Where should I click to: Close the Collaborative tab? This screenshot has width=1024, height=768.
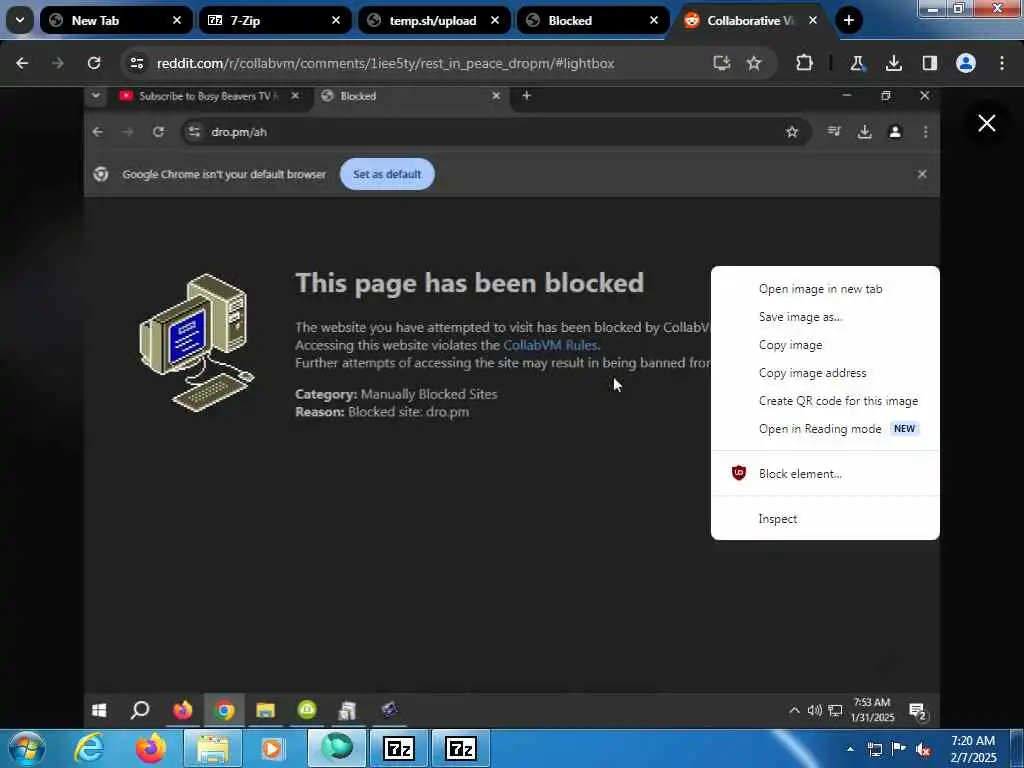[x=813, y=20]
